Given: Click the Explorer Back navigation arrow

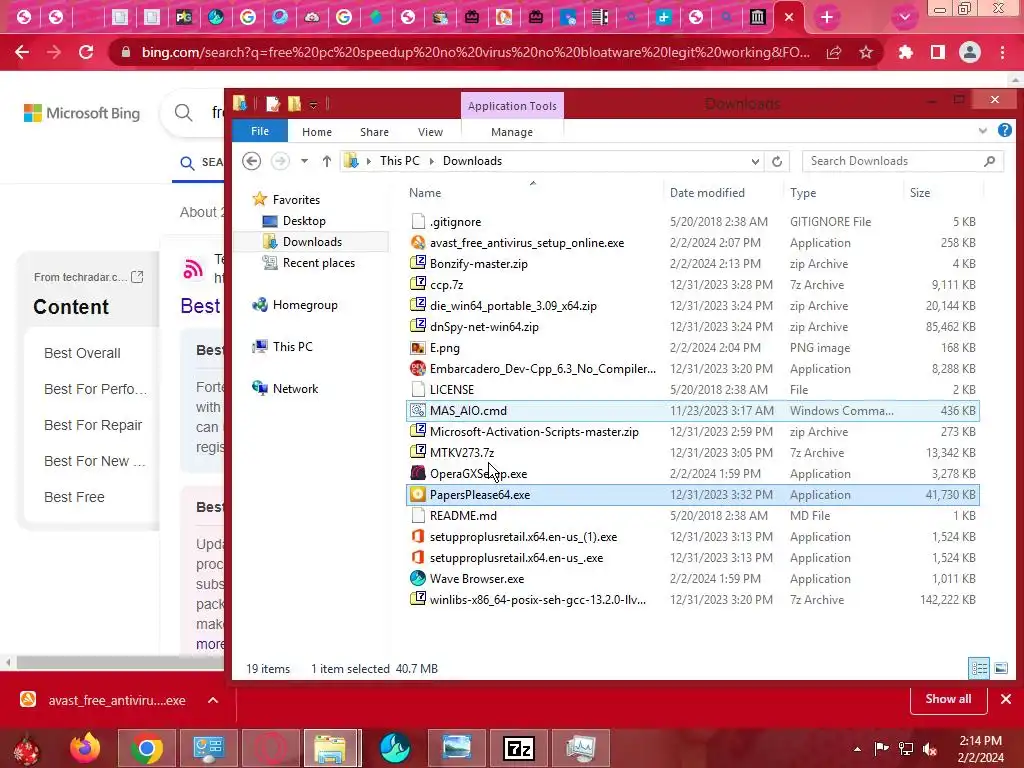Looking at the screenshot, I should (251, 161).
